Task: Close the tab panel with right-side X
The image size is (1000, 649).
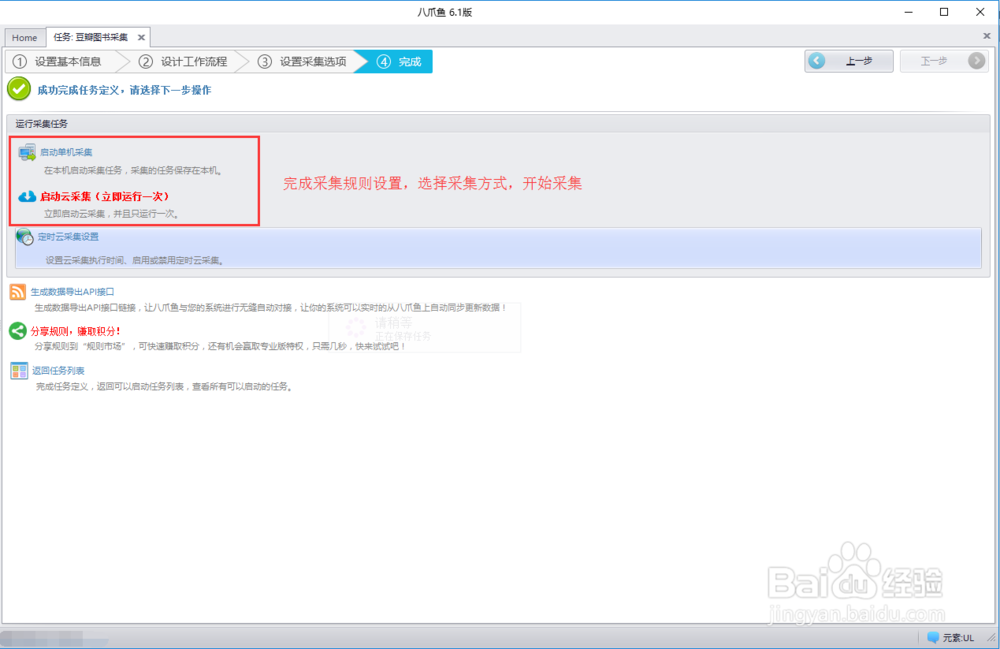Action: point(986,36)
